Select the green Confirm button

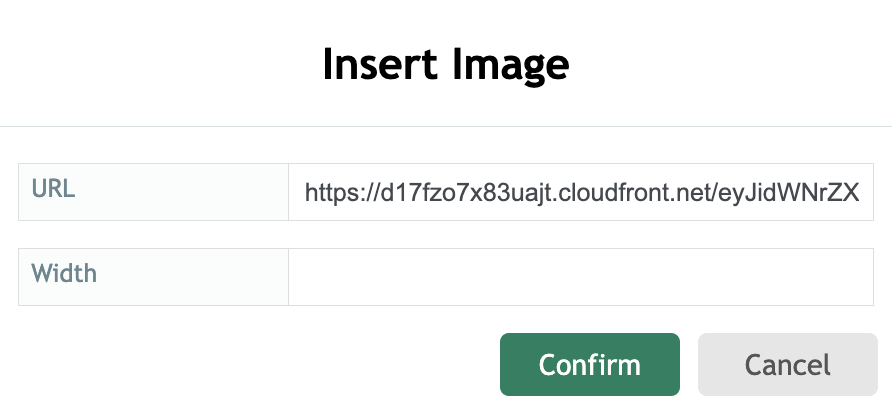pyautogui.click(x=589, y=364)
